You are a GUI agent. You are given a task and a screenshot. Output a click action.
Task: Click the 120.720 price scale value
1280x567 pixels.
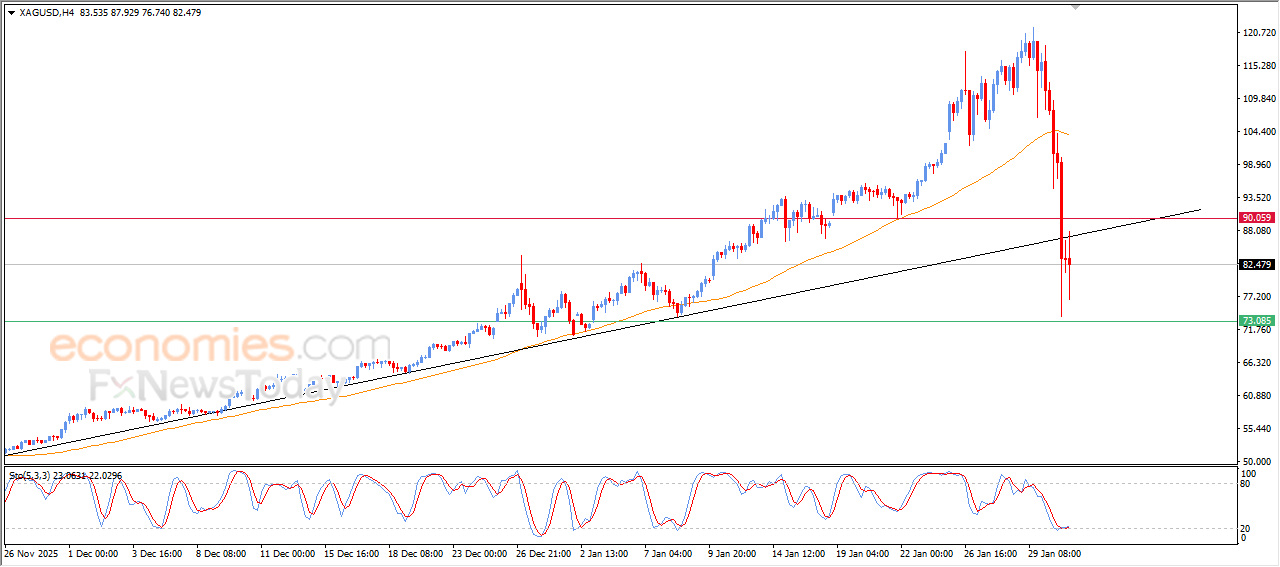click(x=1258, y=33)
